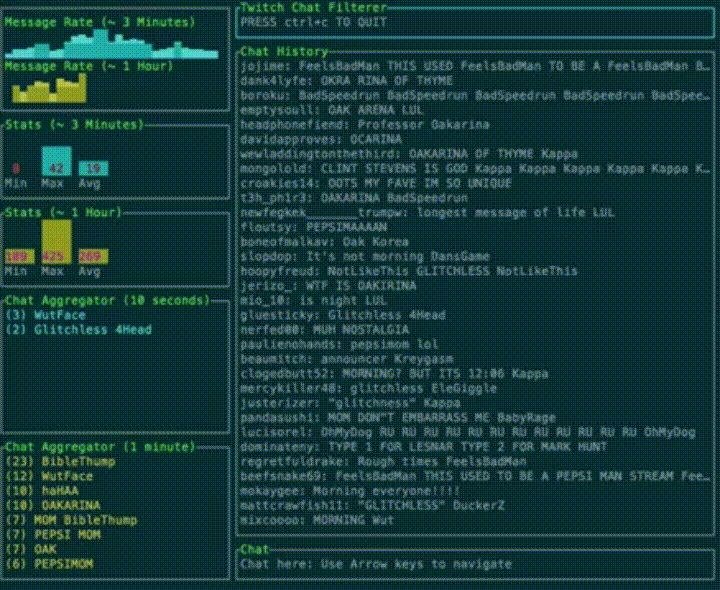This screenshot has height=590, width=720.
Task: Select '(6) PEPSIMOM' aggregator row
Action: pyautogui.click(x=49, y=564)
